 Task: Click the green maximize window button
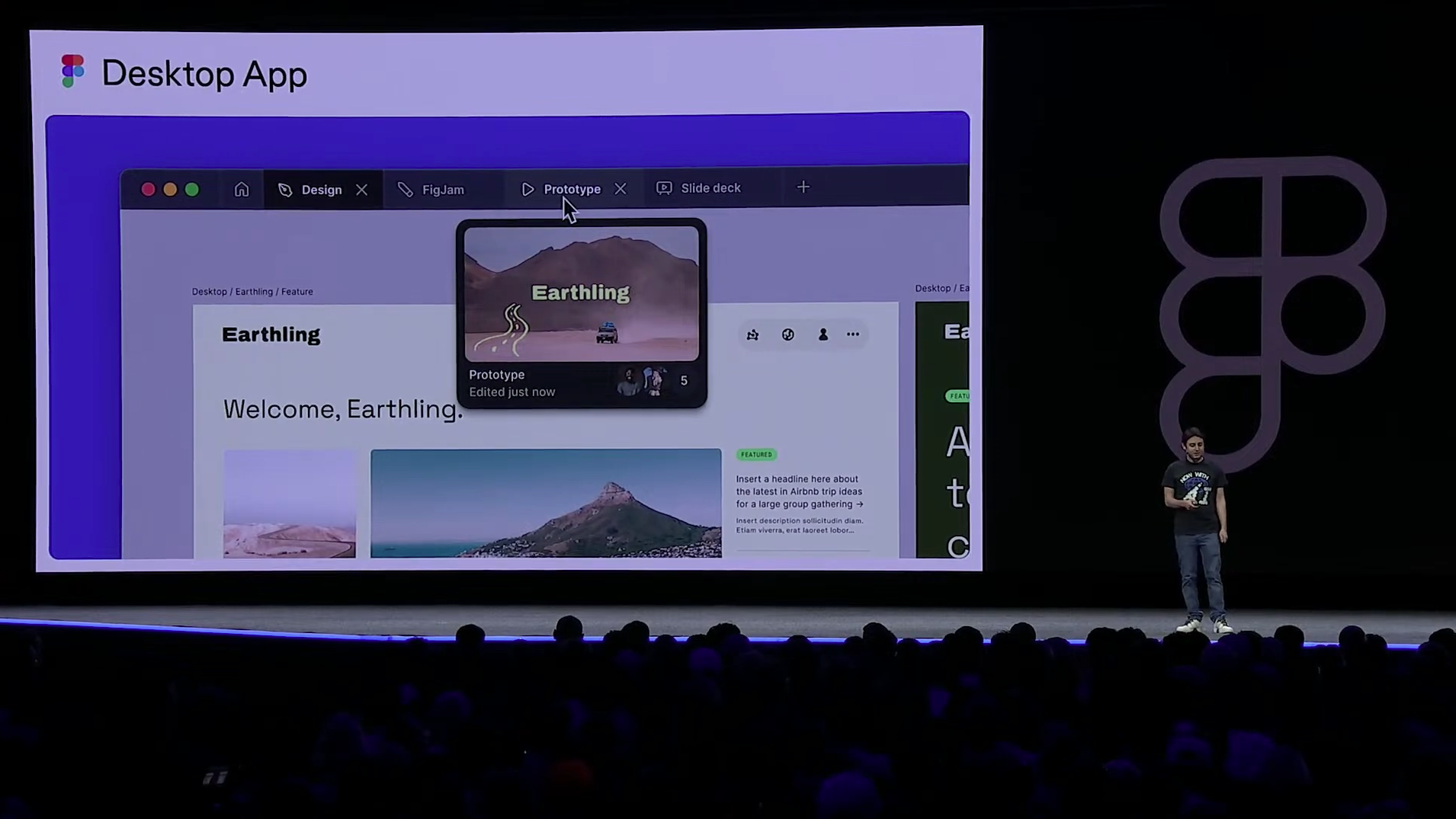point(192,190)
